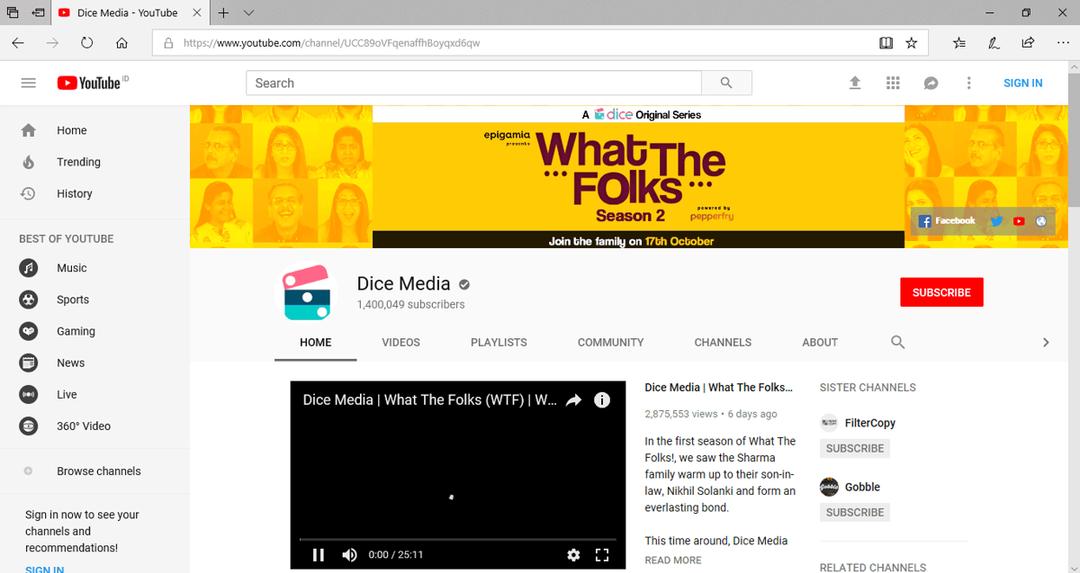This screenshot has height=573, width=1080.
Task: Click the info icon on video player
Action: (x=602, y=400)
